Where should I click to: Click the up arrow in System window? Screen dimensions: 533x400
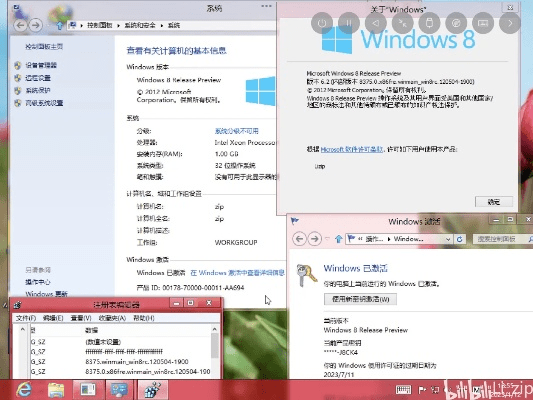pos(59,25)
